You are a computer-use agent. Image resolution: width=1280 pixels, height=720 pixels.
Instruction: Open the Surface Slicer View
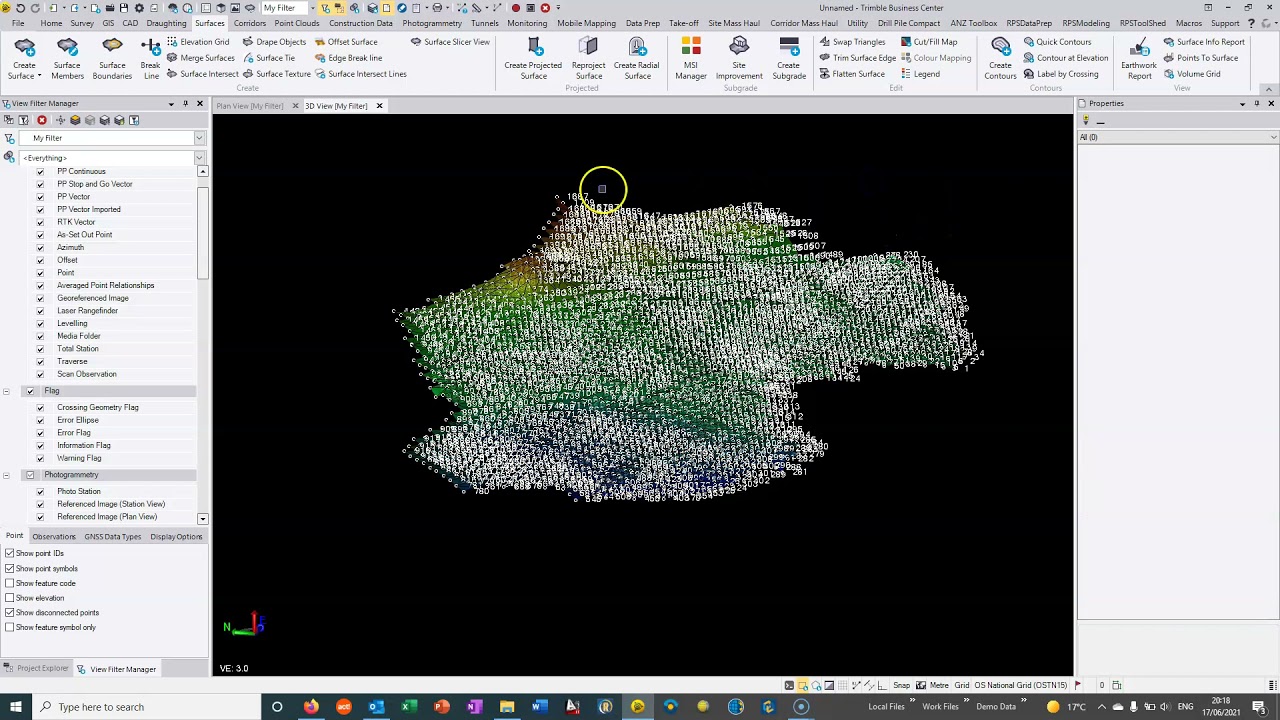[450, 42]
